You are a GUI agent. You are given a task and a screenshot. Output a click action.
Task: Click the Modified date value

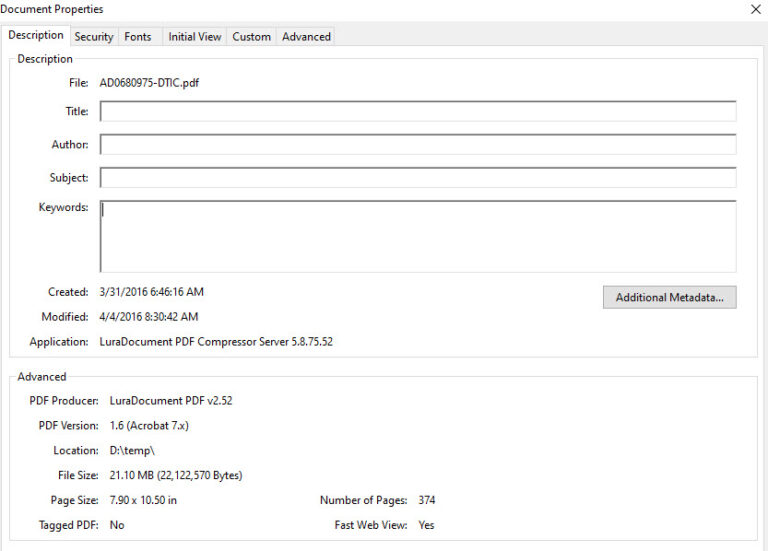click(x=149, y=317)
